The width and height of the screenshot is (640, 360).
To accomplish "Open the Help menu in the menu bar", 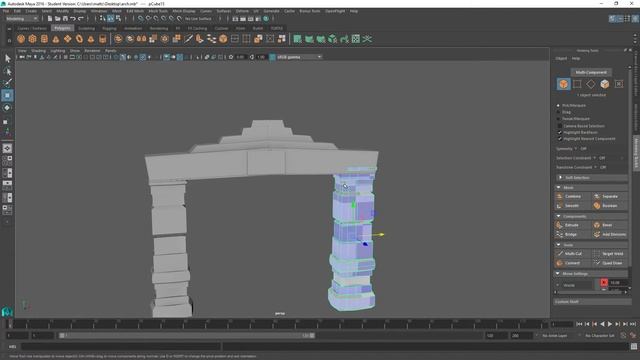I will point(353,11).
